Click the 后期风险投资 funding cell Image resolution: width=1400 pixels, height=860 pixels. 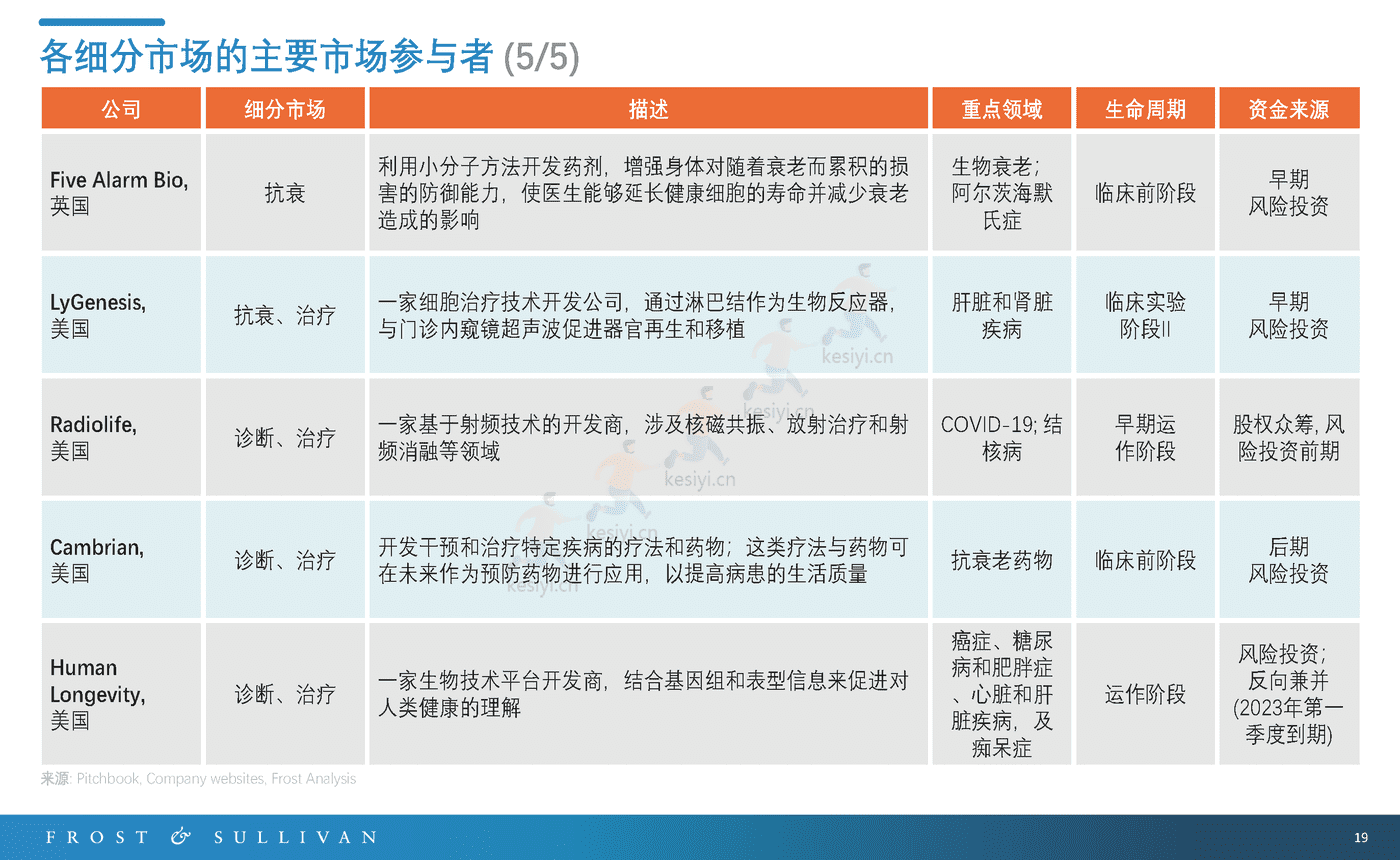tap(1289, 559)
